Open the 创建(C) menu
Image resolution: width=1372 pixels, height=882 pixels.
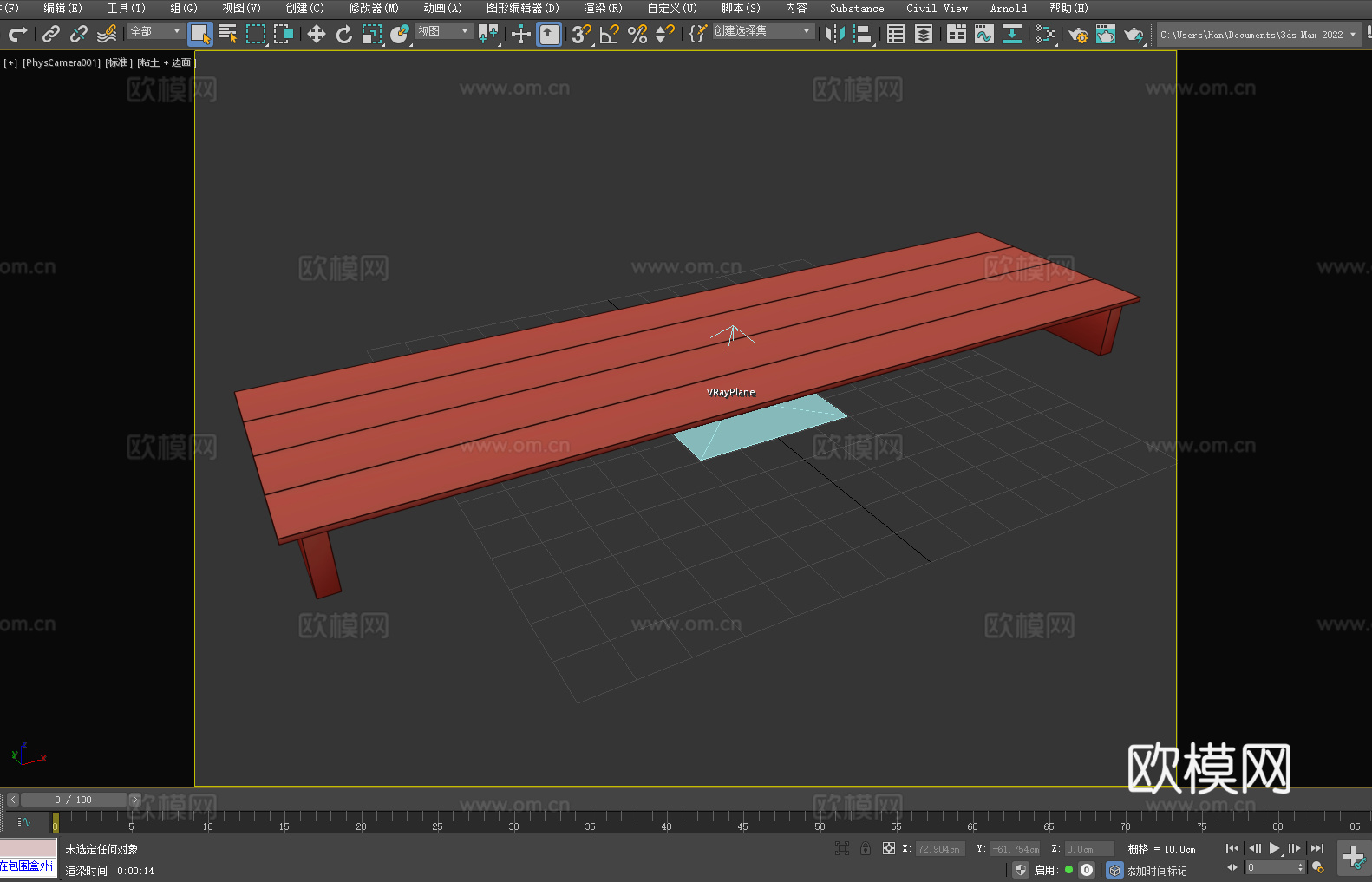point(304,8)
